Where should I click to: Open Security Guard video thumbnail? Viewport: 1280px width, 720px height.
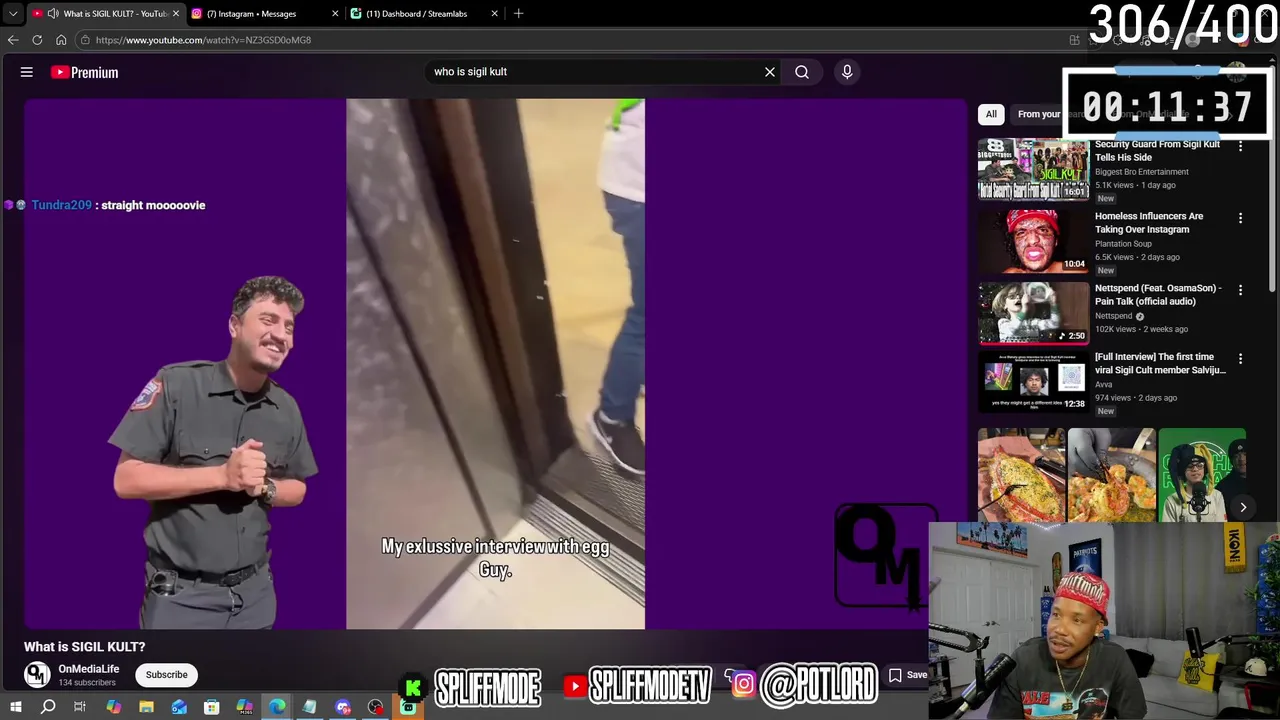coord(1033,169)
